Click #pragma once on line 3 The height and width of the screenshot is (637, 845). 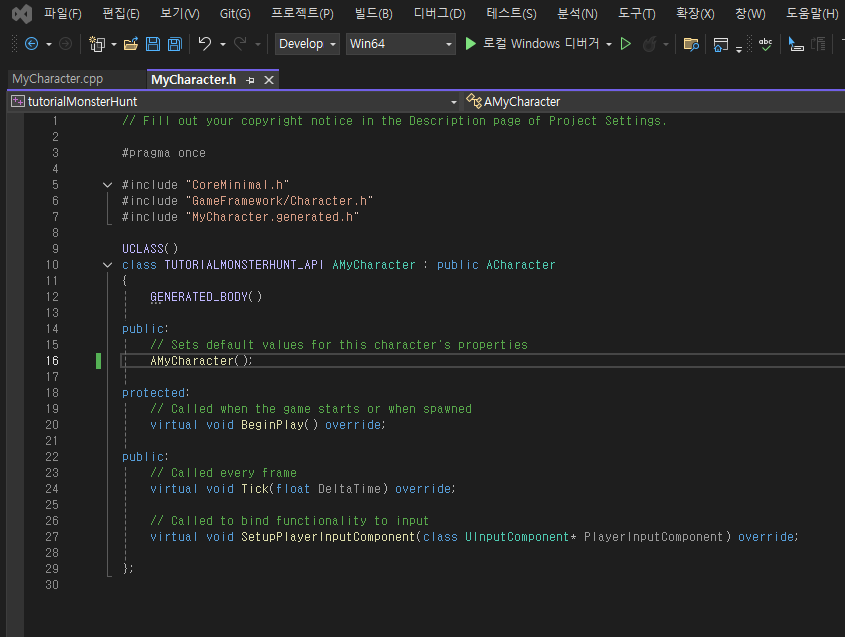tap(164, 153)
